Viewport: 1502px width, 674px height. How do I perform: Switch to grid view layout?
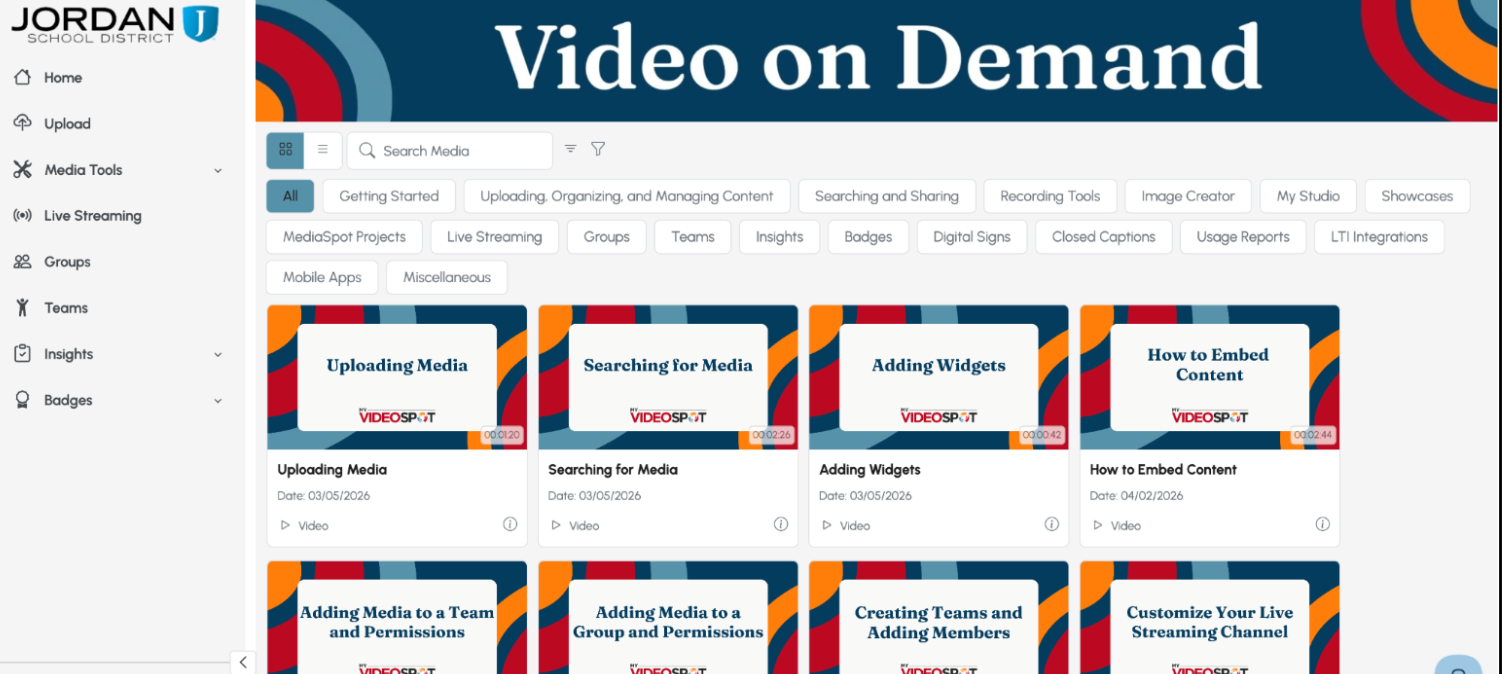tap(285, 150)
